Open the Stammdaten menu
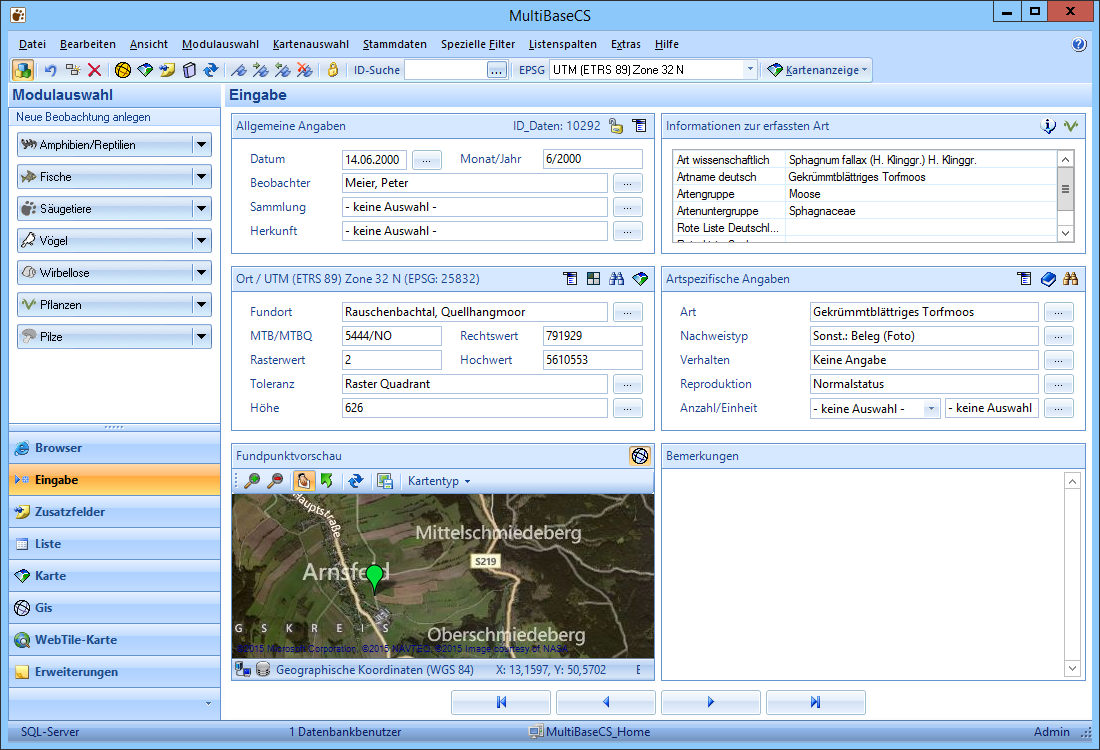The width and height of the screenshot is (1100, 750). (394, 44)
